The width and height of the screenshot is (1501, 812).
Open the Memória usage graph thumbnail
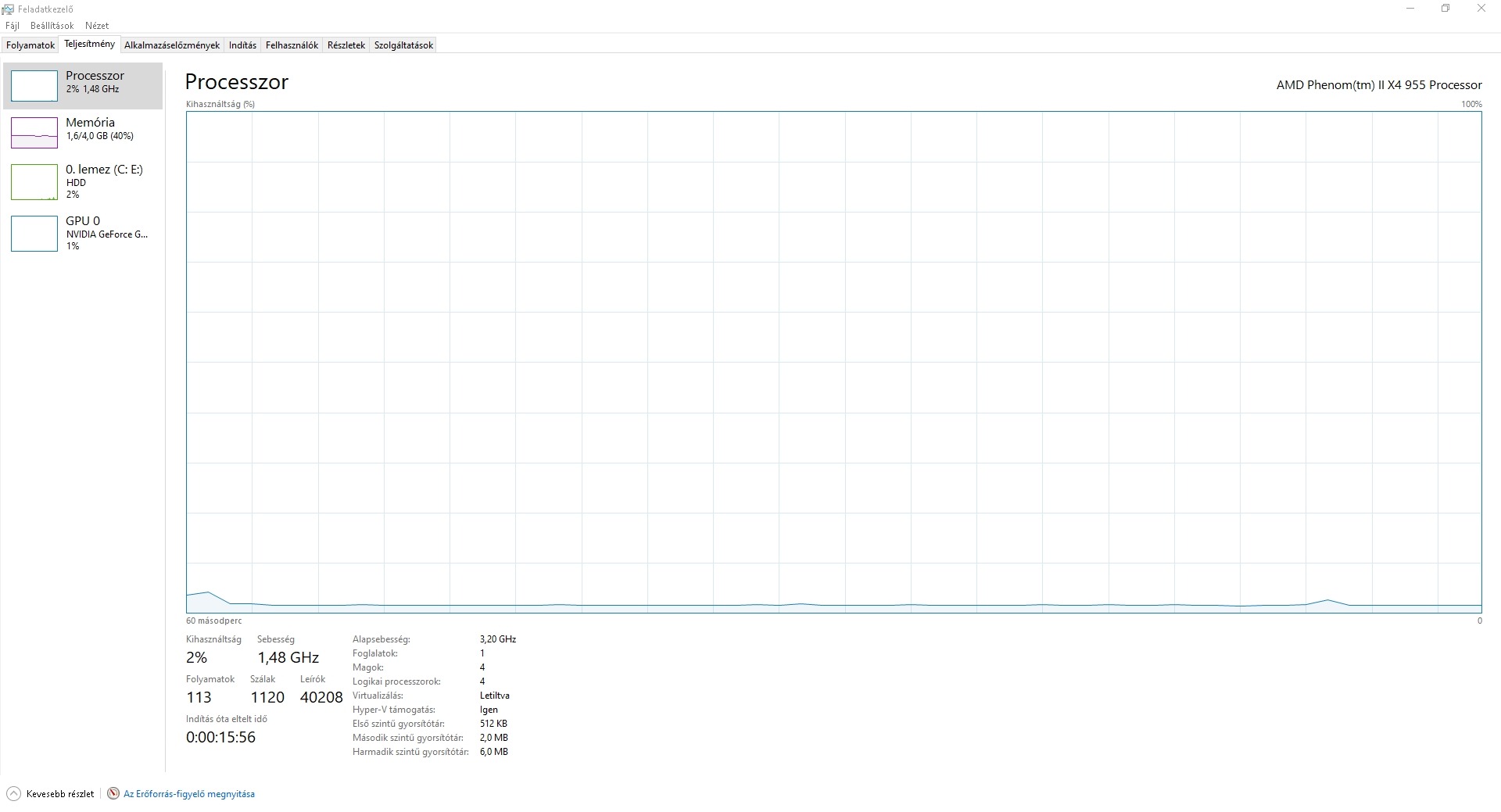[34, 133]
